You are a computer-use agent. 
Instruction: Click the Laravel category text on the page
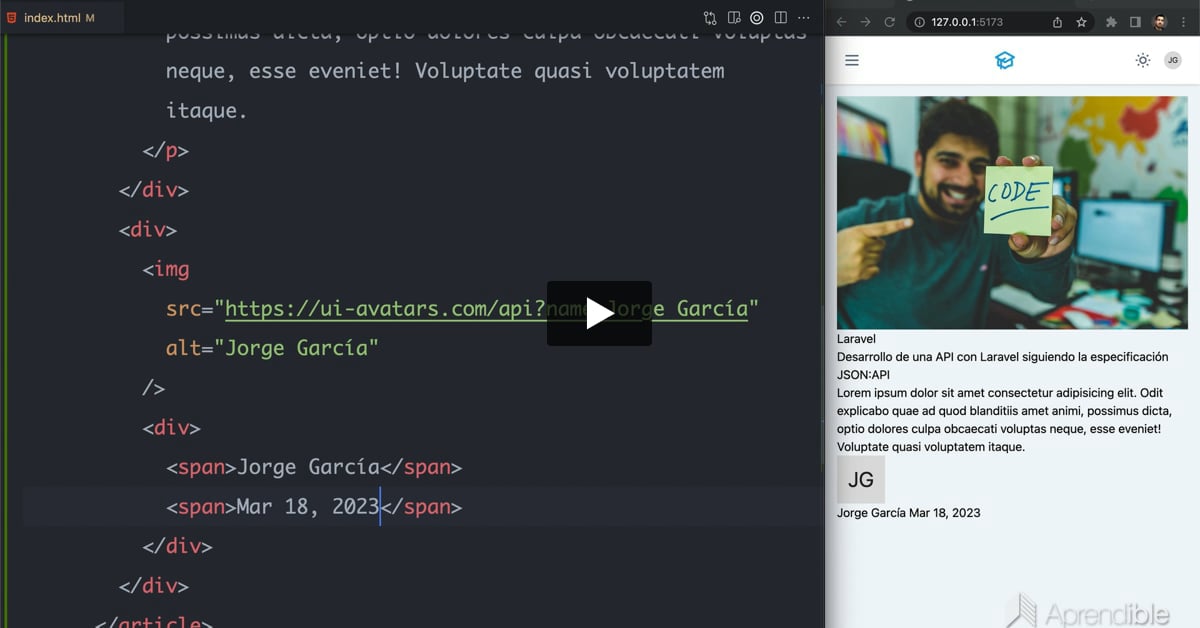(856, 339)
